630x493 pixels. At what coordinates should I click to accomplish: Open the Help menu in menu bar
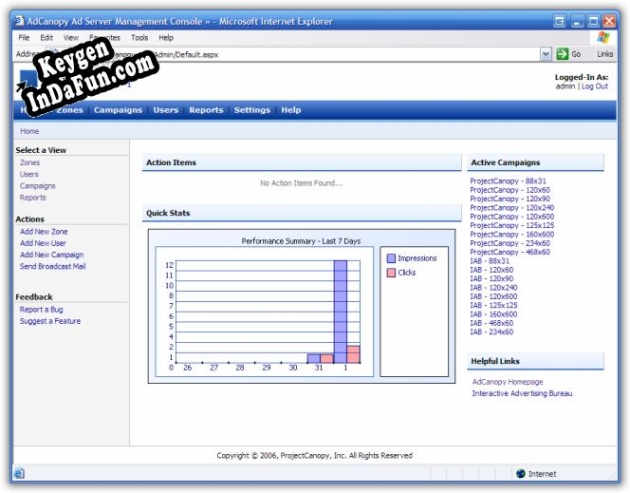(x=166, y=38)
